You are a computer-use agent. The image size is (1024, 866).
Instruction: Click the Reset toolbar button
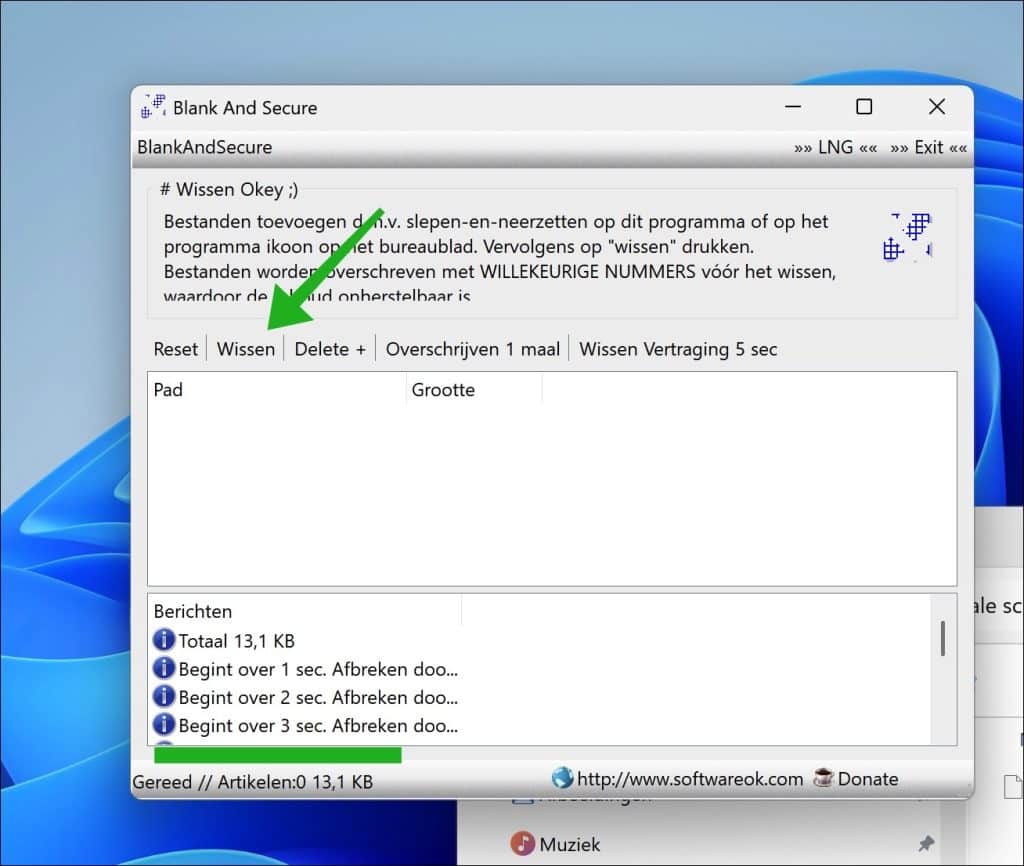pos(176,349)
